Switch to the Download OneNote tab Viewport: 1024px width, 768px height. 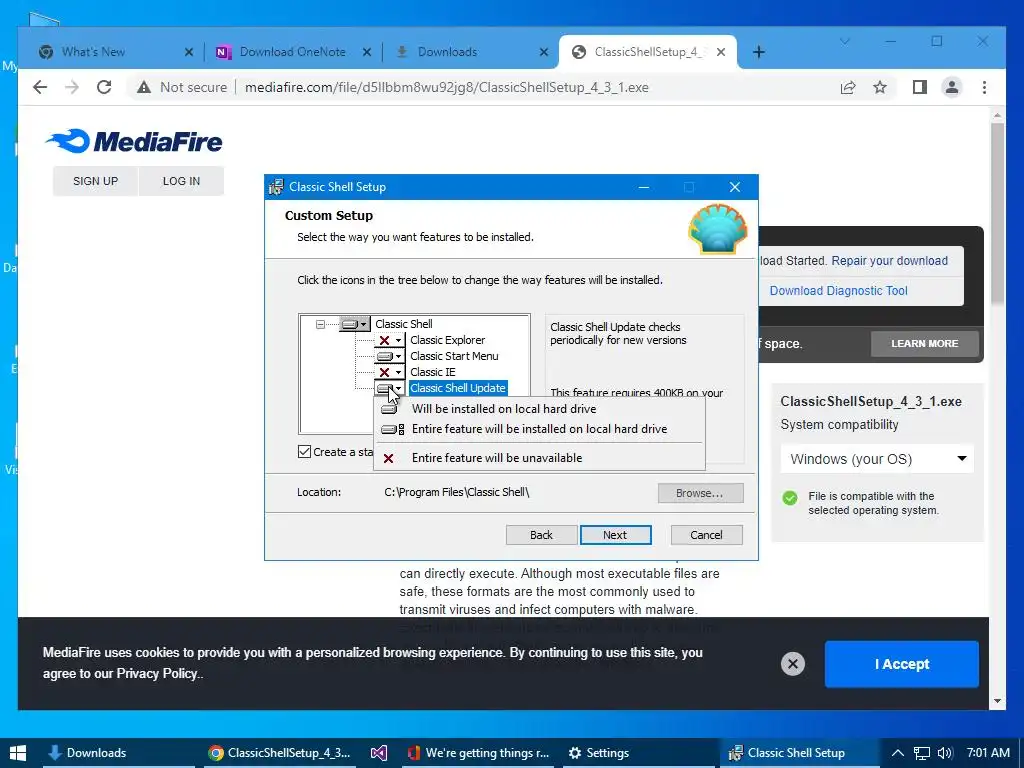(x=293, y=52)
